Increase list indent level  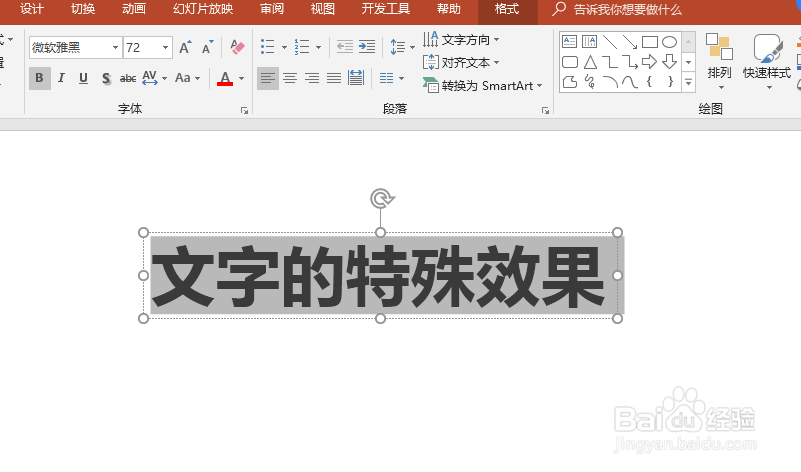click(367, 47)
